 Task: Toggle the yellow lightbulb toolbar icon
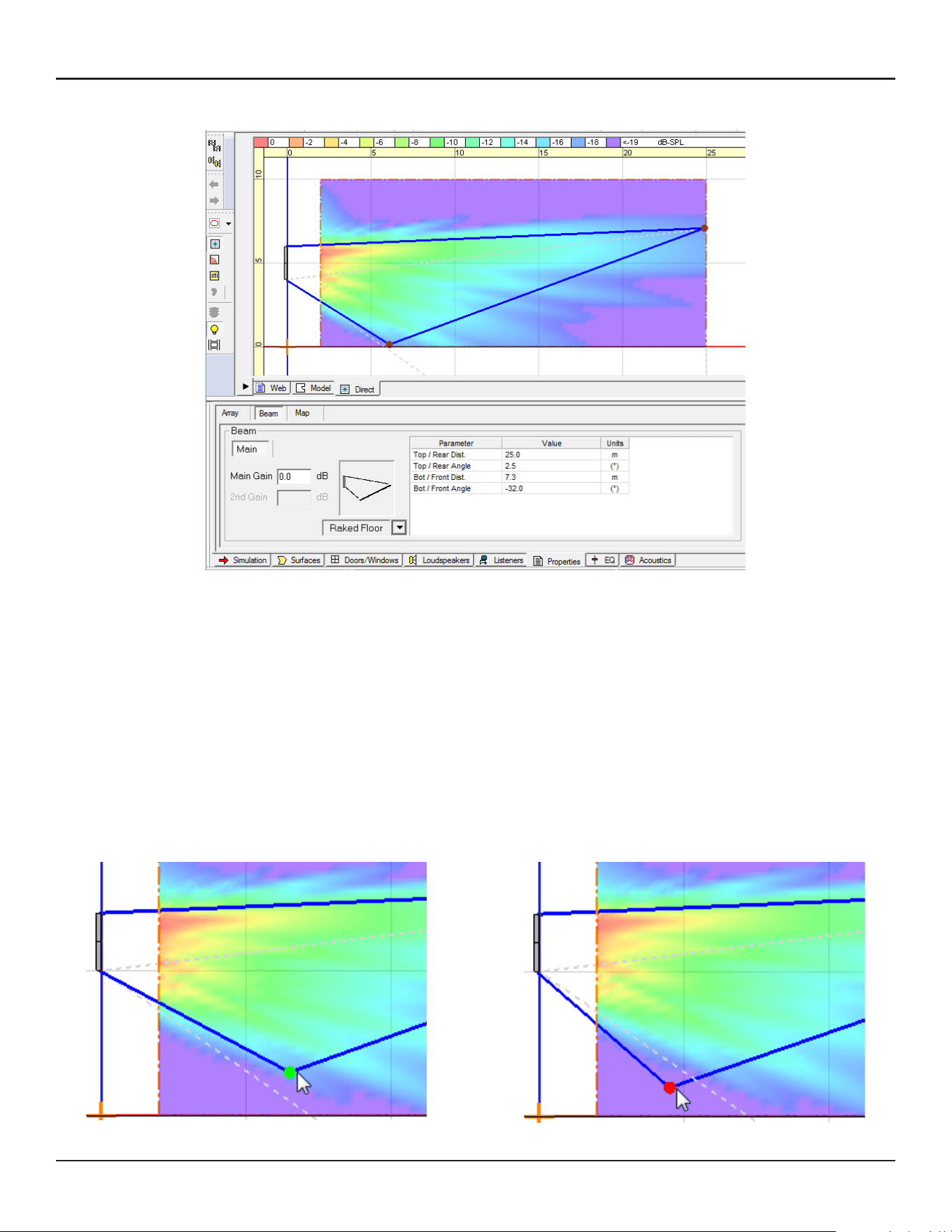pyautogui.click(x=215, y=330)
